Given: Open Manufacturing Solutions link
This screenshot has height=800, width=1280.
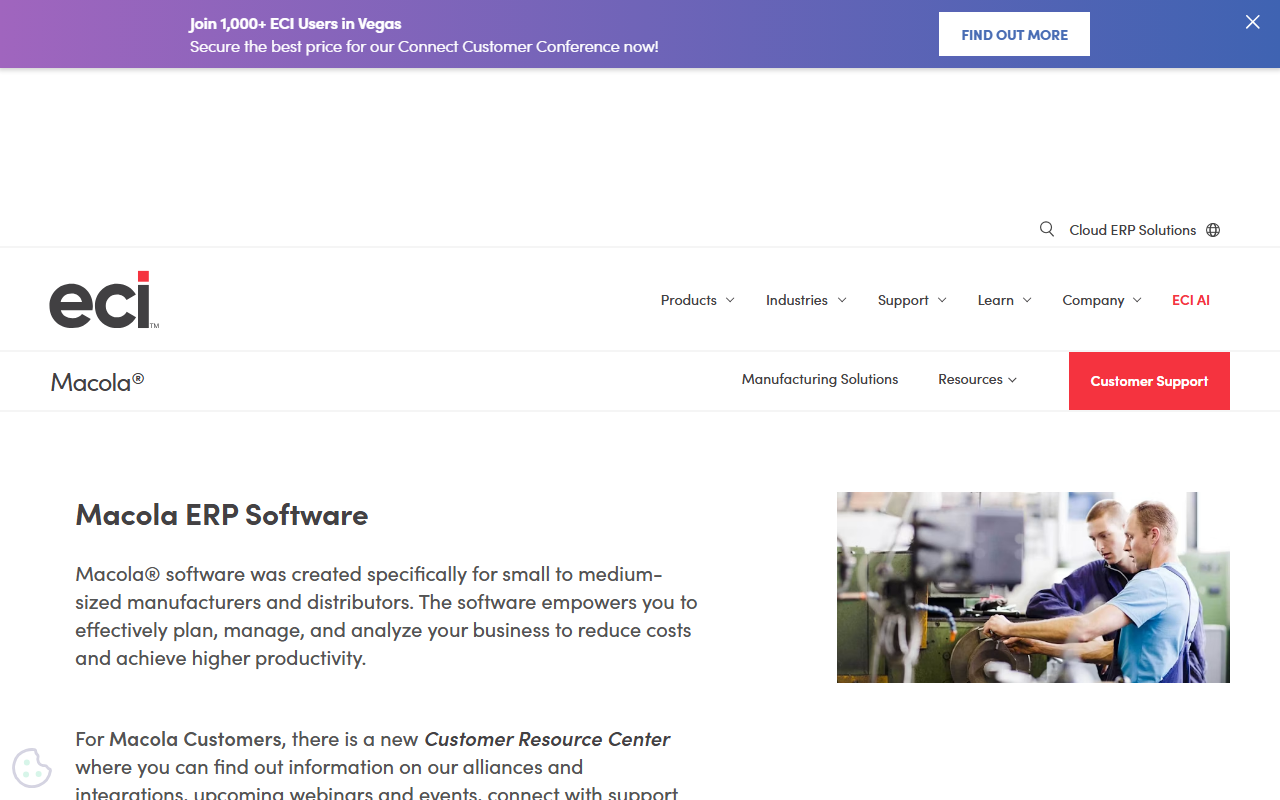Looking at the screenshot, I should pyautogui.click(x=820, y=379).
